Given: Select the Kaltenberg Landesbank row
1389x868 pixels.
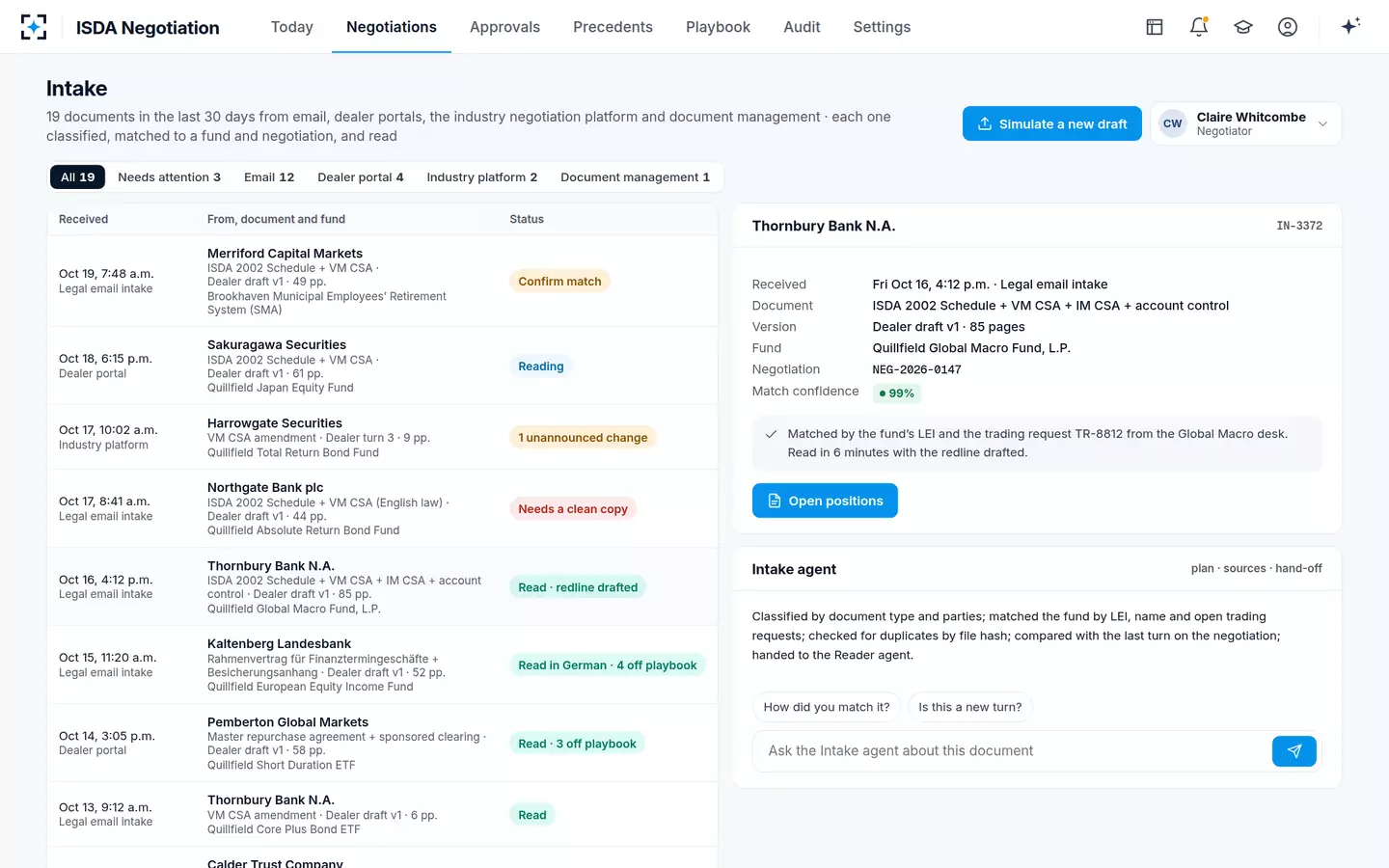Looking at the screenshot, I should (382, 665).
